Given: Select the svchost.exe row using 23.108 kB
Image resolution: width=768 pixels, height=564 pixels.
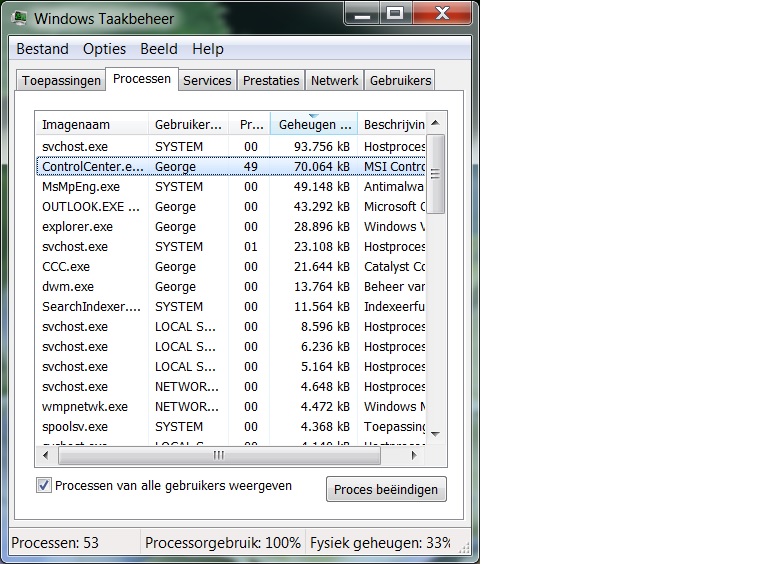Looking at the screenshot, I should [231, 247].
